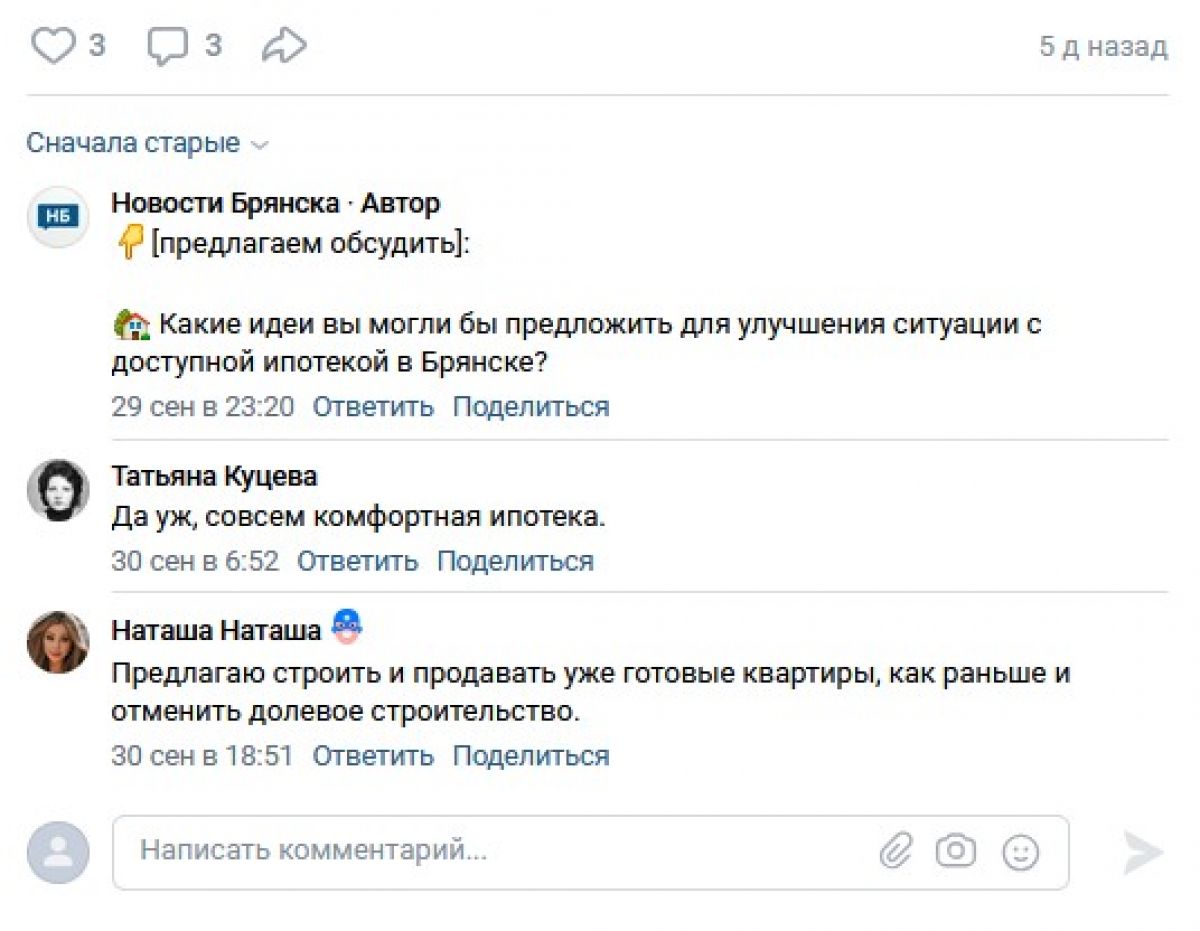Like the post with the heart icon
The width and height of the screenshot is (1200, 931).
[53, 46]
